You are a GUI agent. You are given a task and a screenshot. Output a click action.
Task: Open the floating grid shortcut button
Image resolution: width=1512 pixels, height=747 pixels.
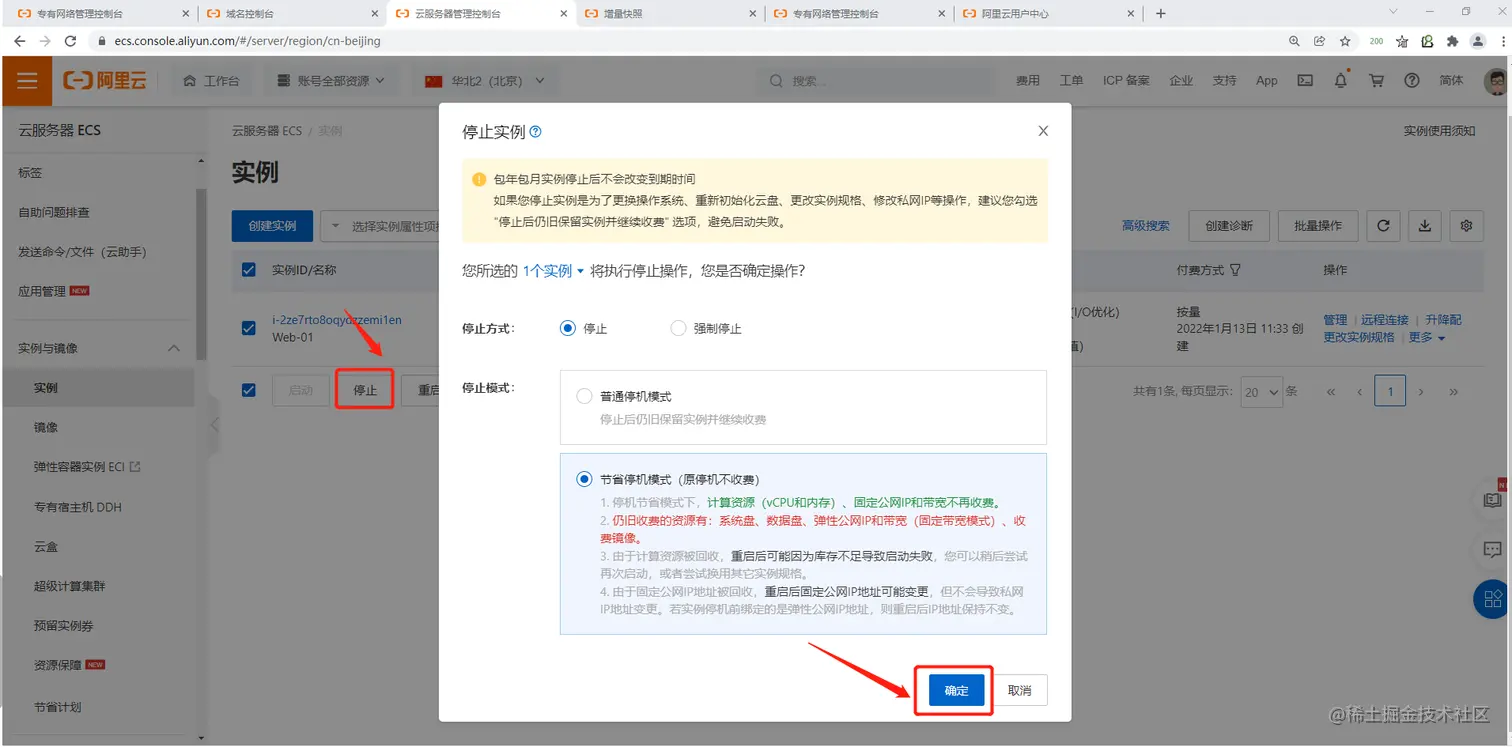click(1493, 599)
